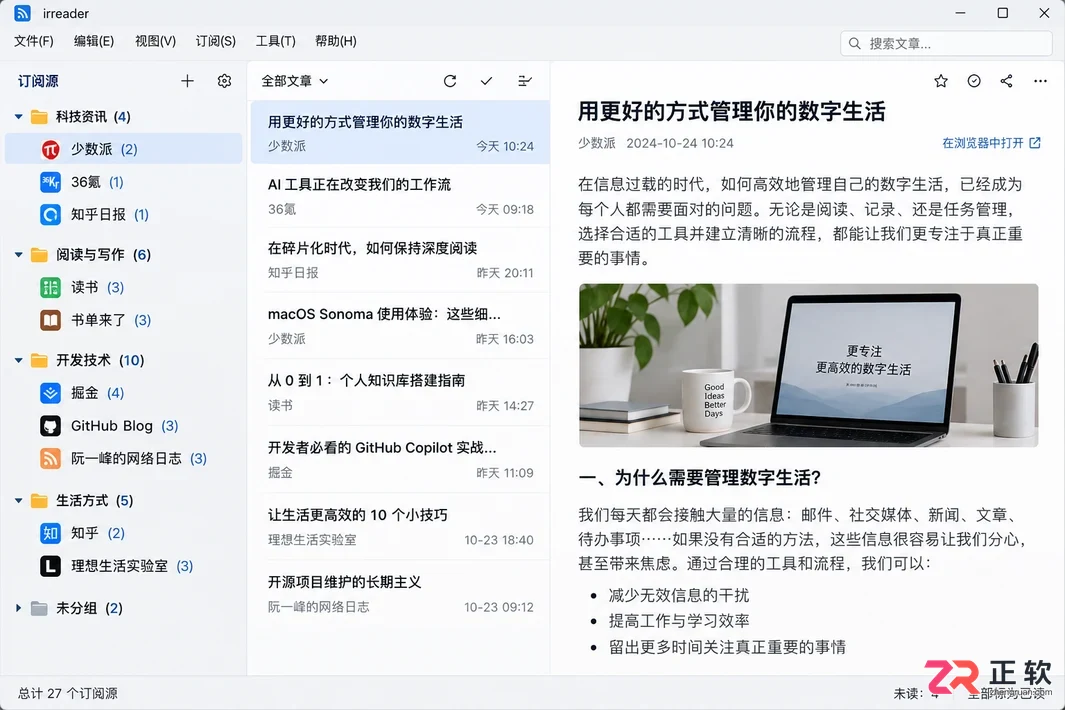Open the 工具(T) menu
This screenshot has width=1065, height=710.
(275, 41)
